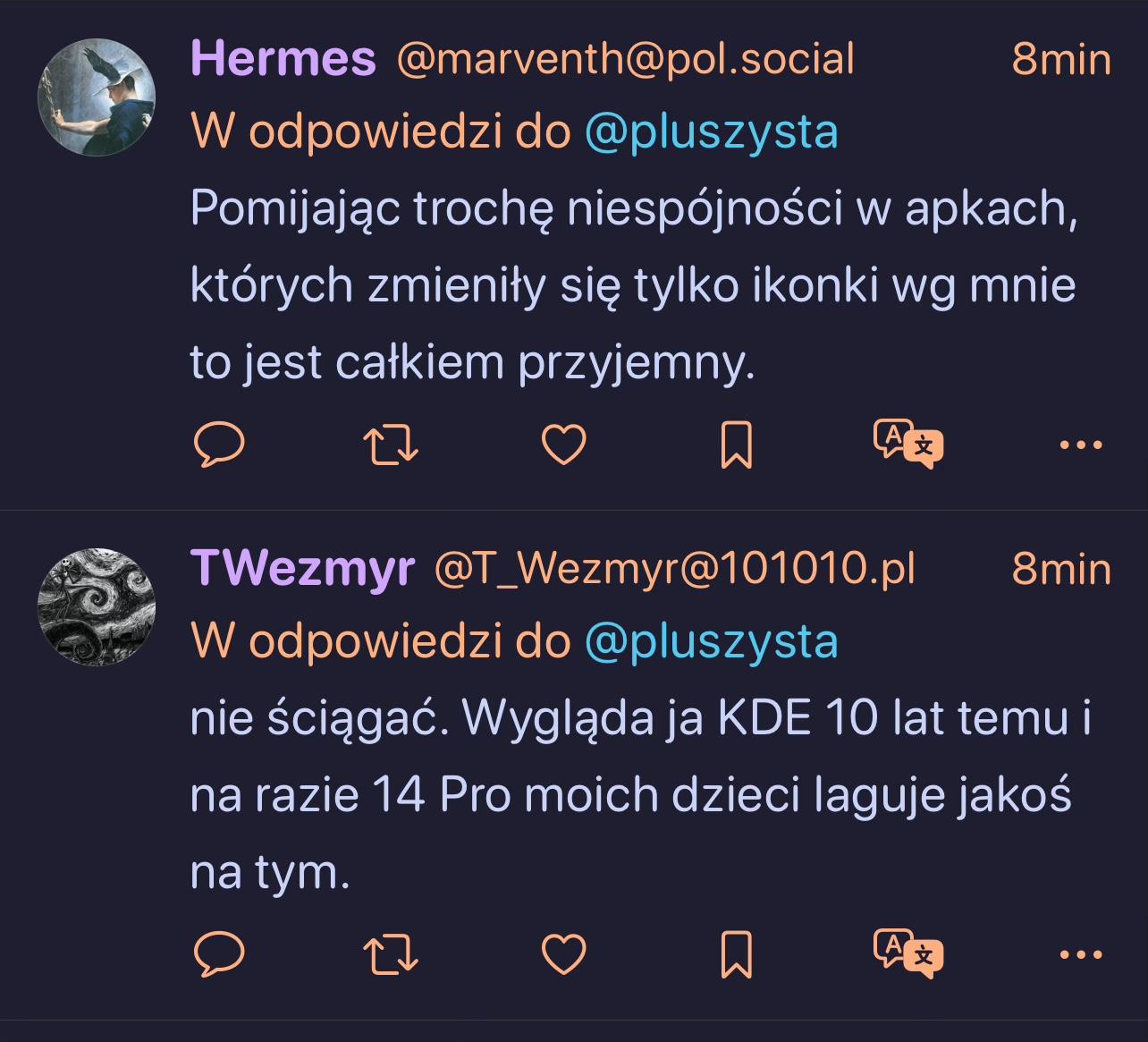Screen dimensions: 1148x1042
Task: Open @pluszysta mention in Hermes' reply
Action: (x=712, y=133)
